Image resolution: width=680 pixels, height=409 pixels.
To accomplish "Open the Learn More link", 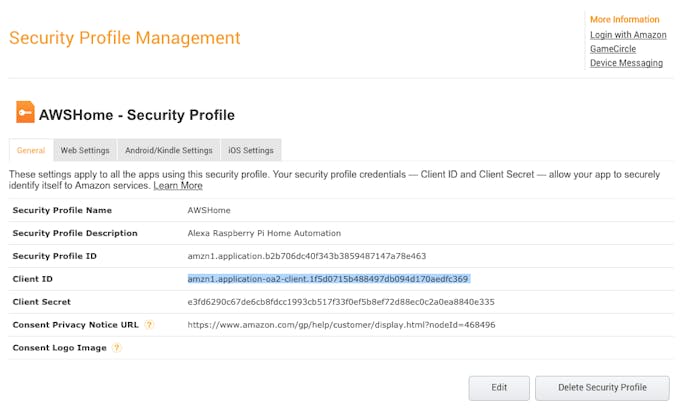I will tap(178, 186).
